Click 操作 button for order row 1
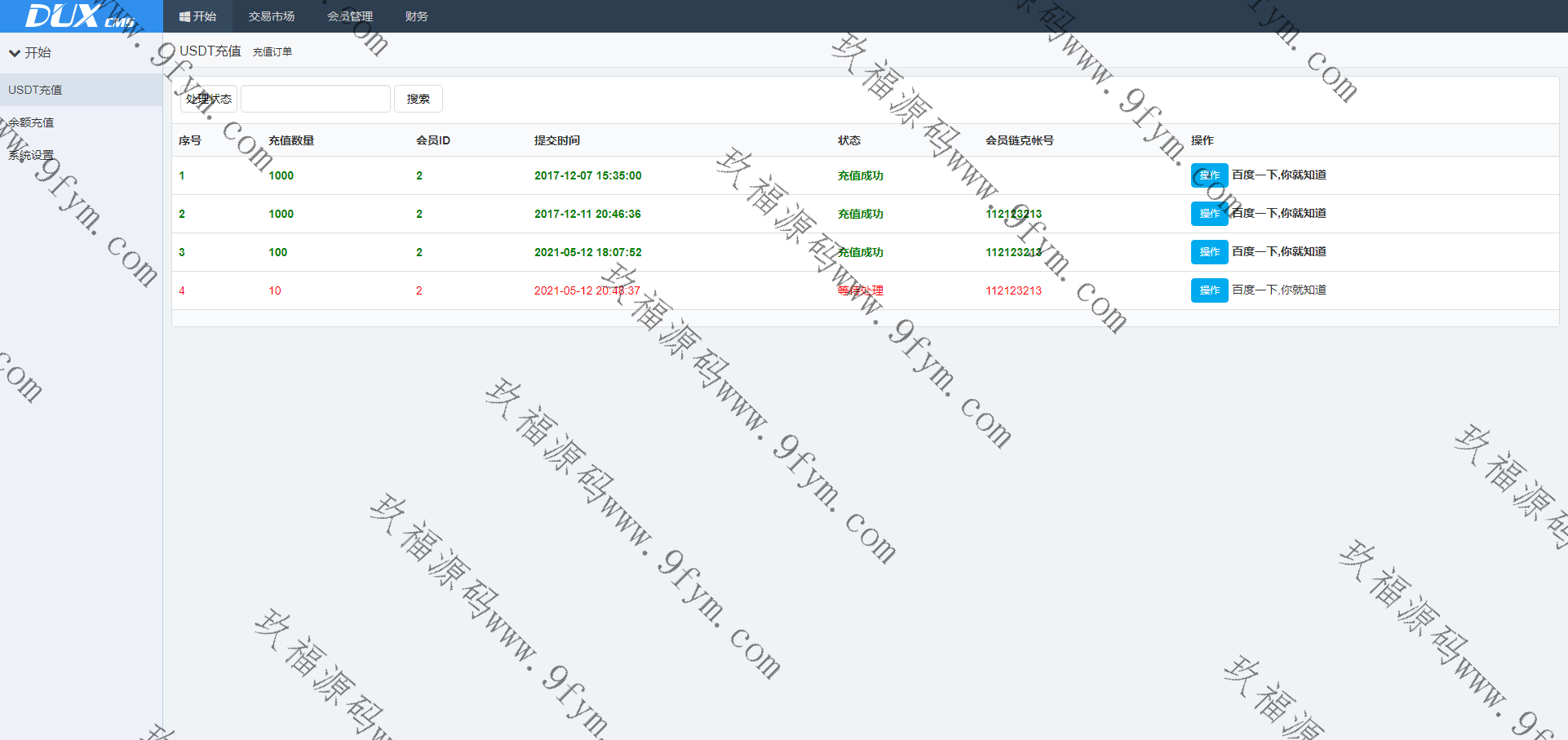Viewport: 1568px width, 740px height. (x=1209, y=175)
